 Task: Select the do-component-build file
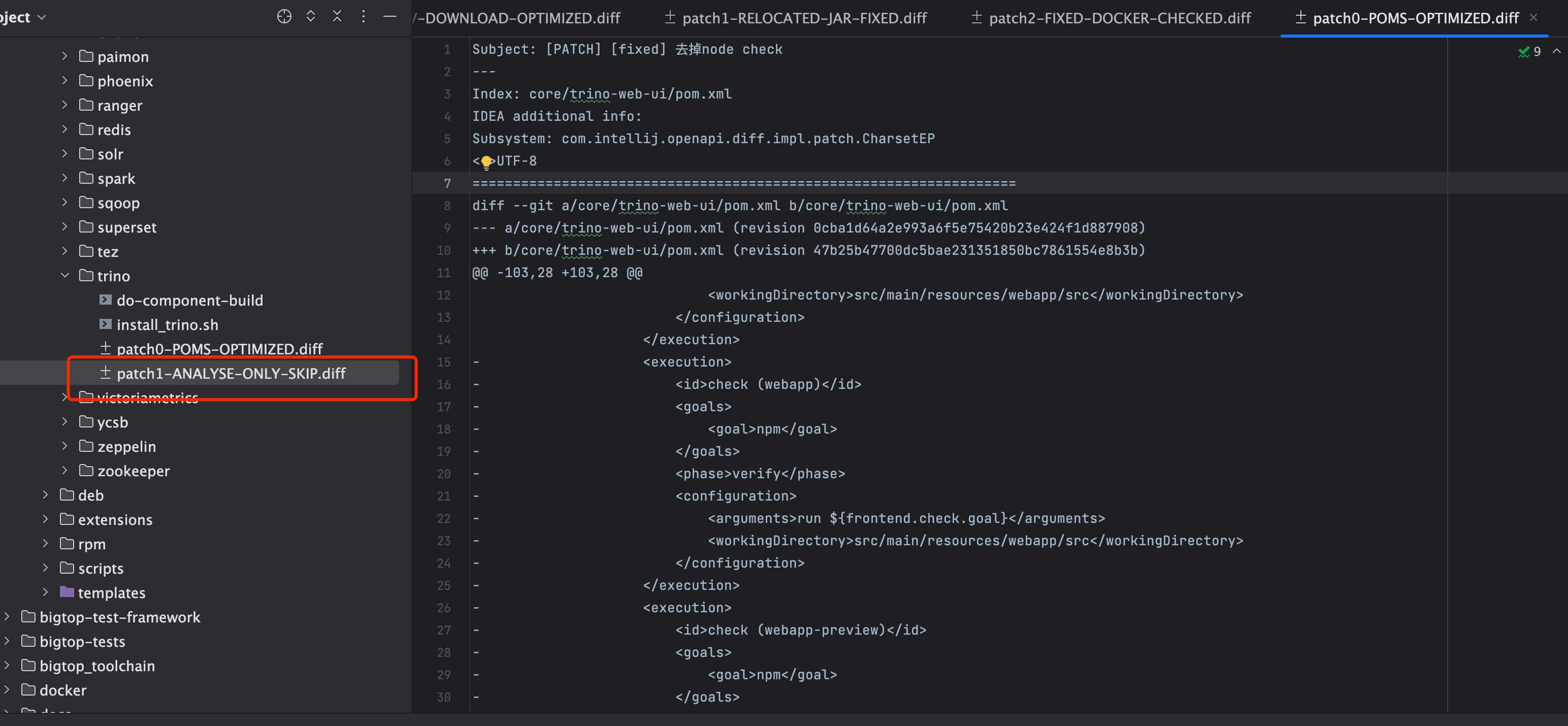189,301
